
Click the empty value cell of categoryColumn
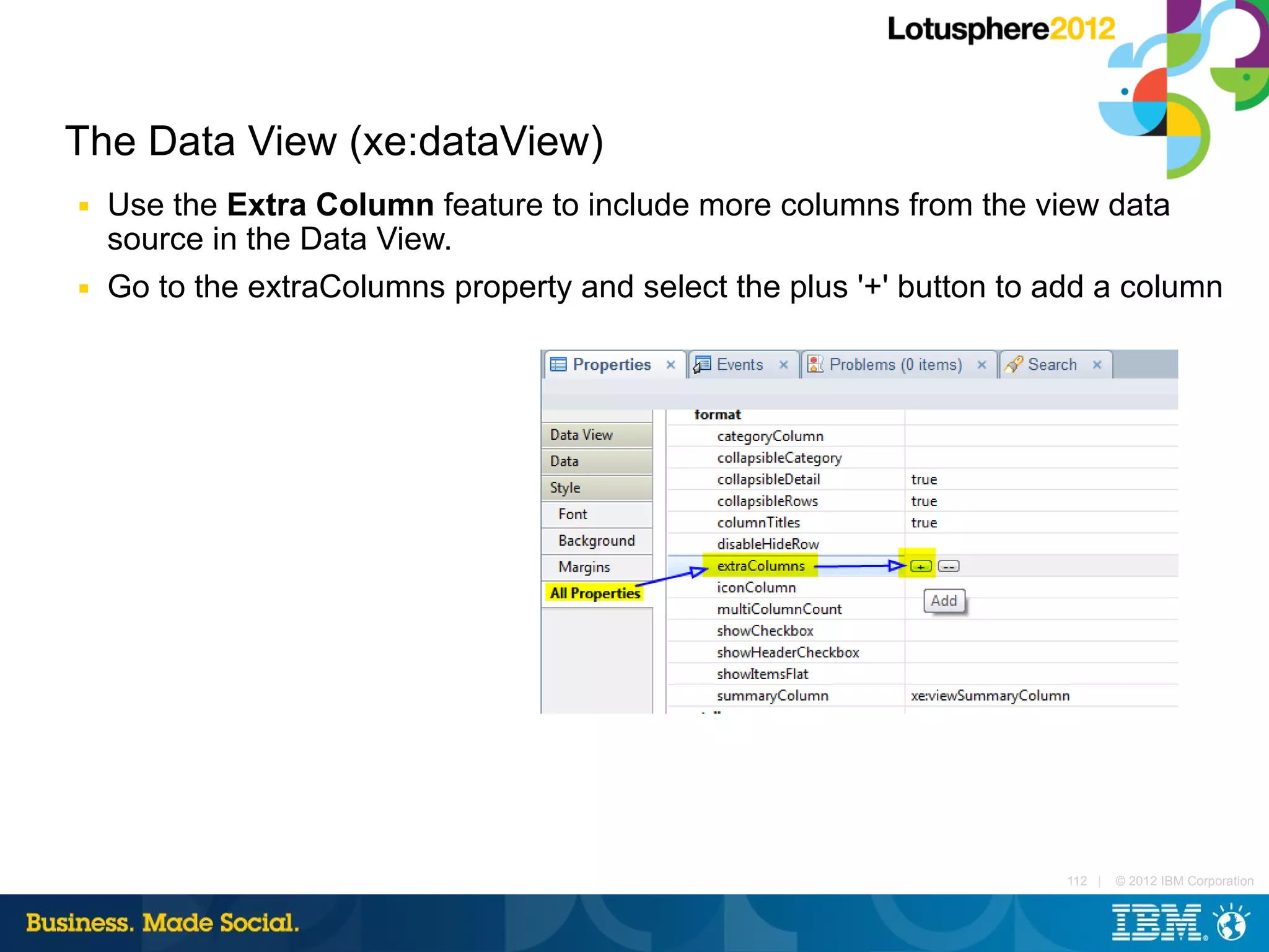click(x=1041, y=436)
